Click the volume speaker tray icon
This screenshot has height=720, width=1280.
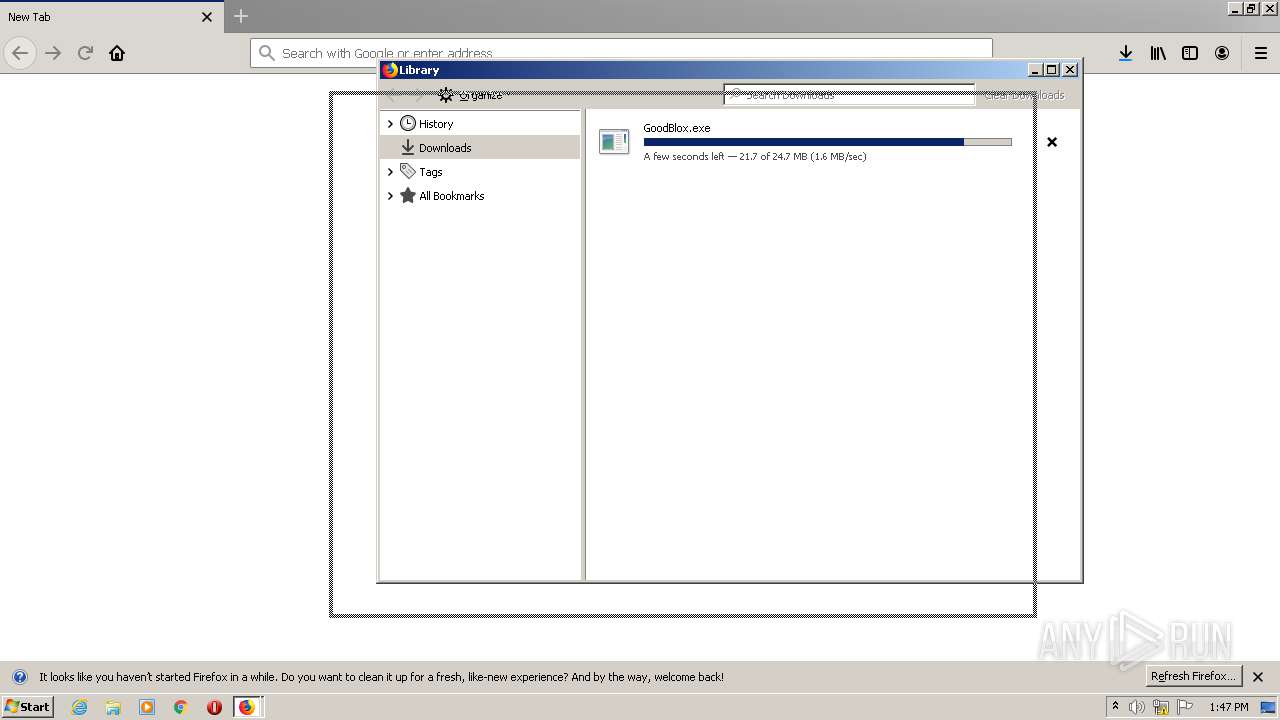1137,707
